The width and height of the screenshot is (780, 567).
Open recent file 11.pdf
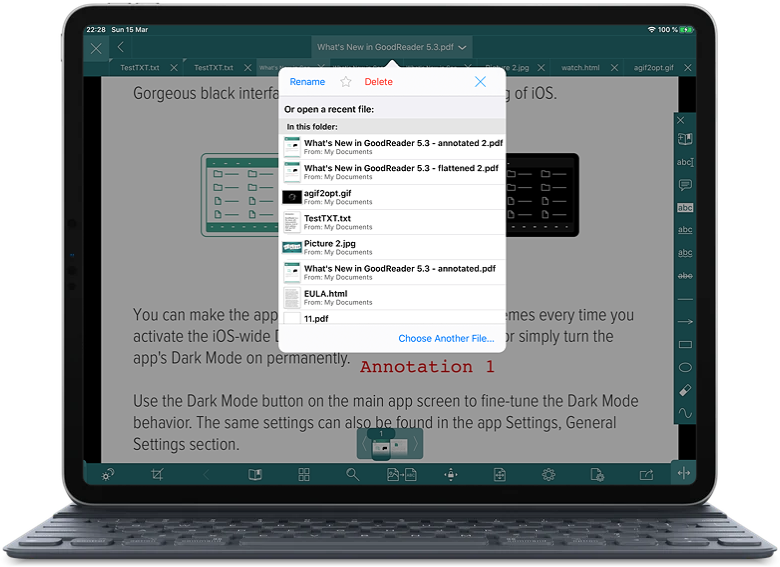[392, 317]
